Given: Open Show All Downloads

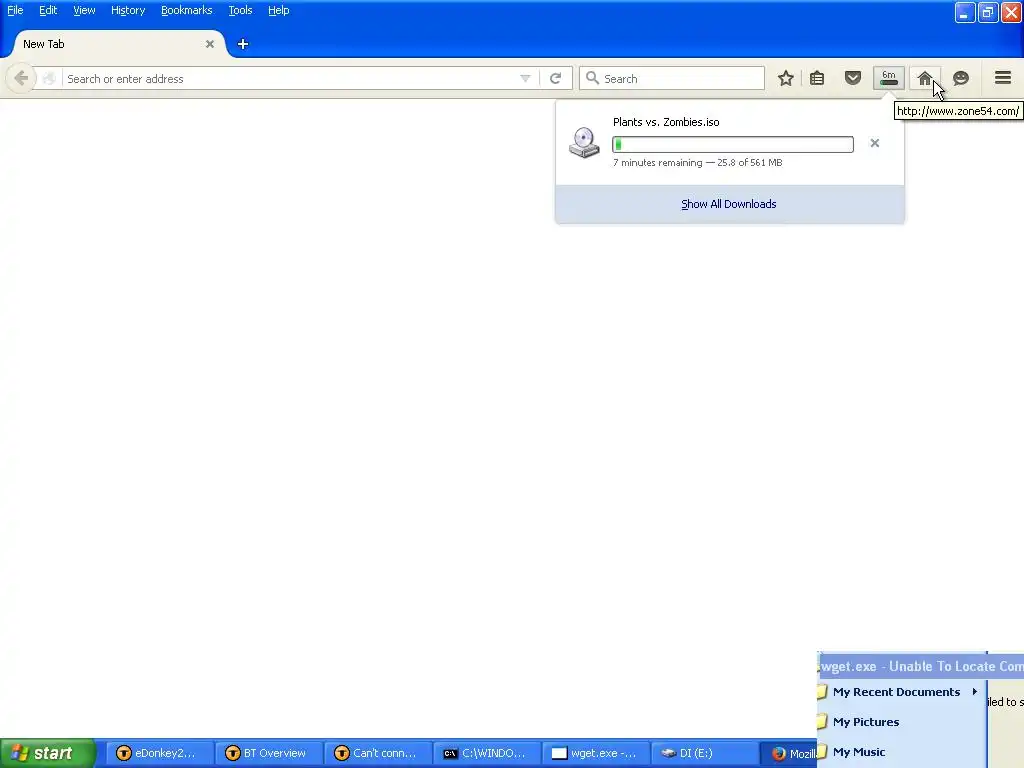Looking at the screenshot, I should 729,204.
